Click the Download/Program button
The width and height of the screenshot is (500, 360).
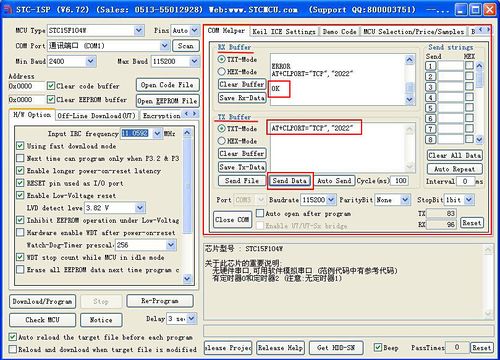42,301
